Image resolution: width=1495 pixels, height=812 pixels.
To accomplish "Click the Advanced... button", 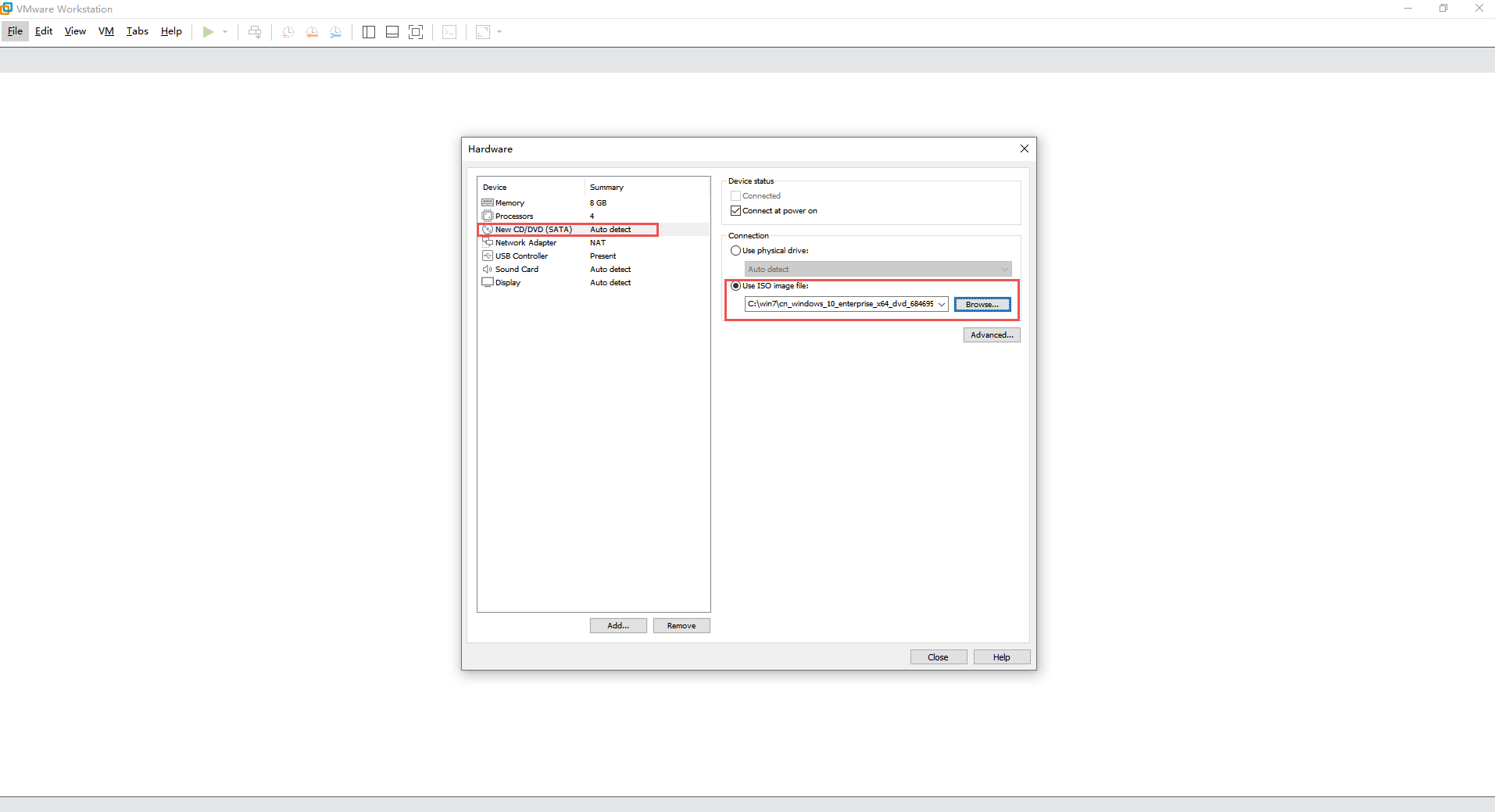I will [992, 334].
